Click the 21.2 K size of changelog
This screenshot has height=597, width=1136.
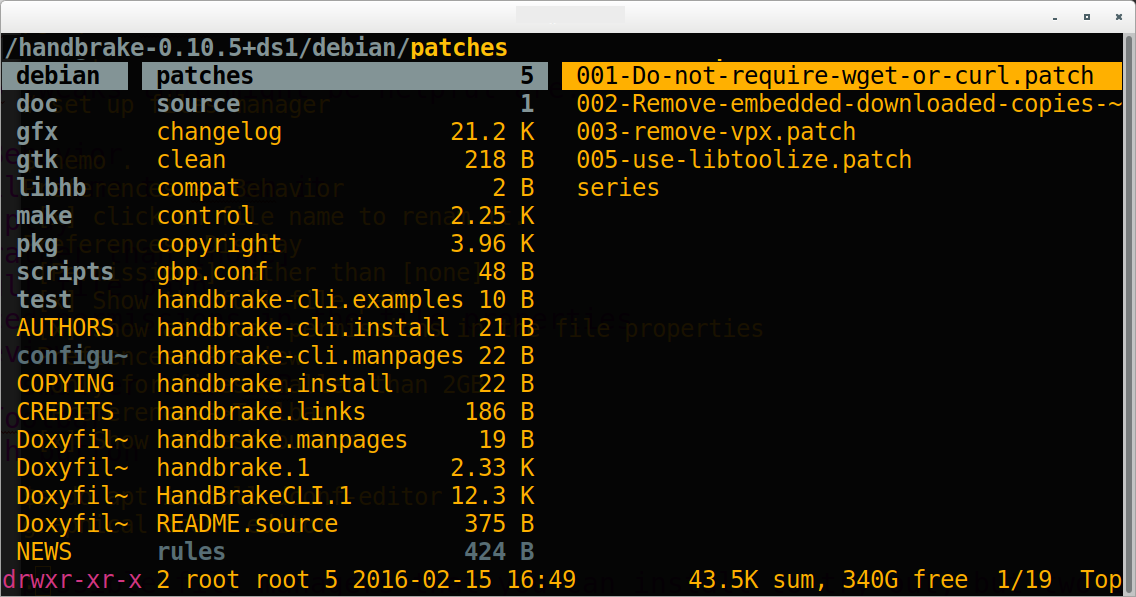tap(492, 132)
